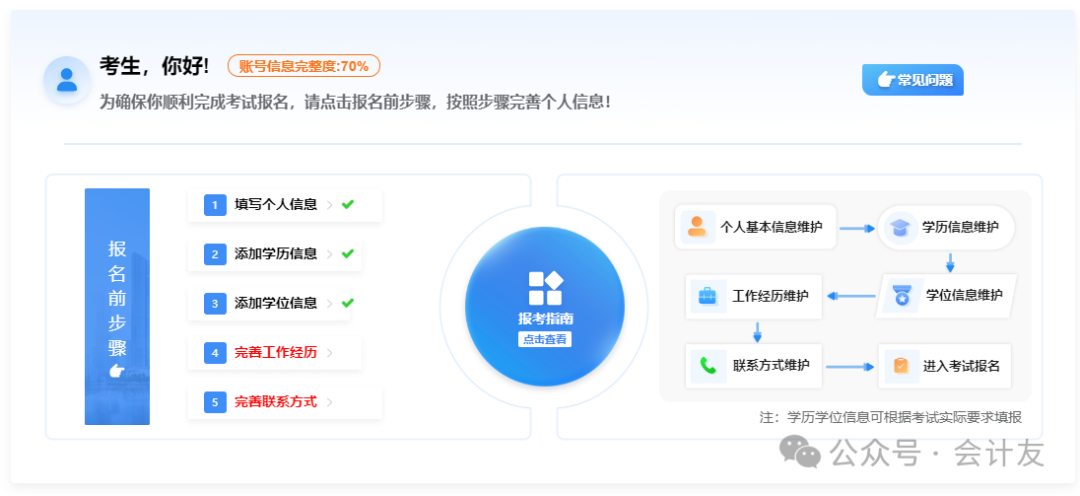This screenshot has width=1080, height=496.
Task: Click medal icon for 学位信息维护
Action: click(901, 296)
